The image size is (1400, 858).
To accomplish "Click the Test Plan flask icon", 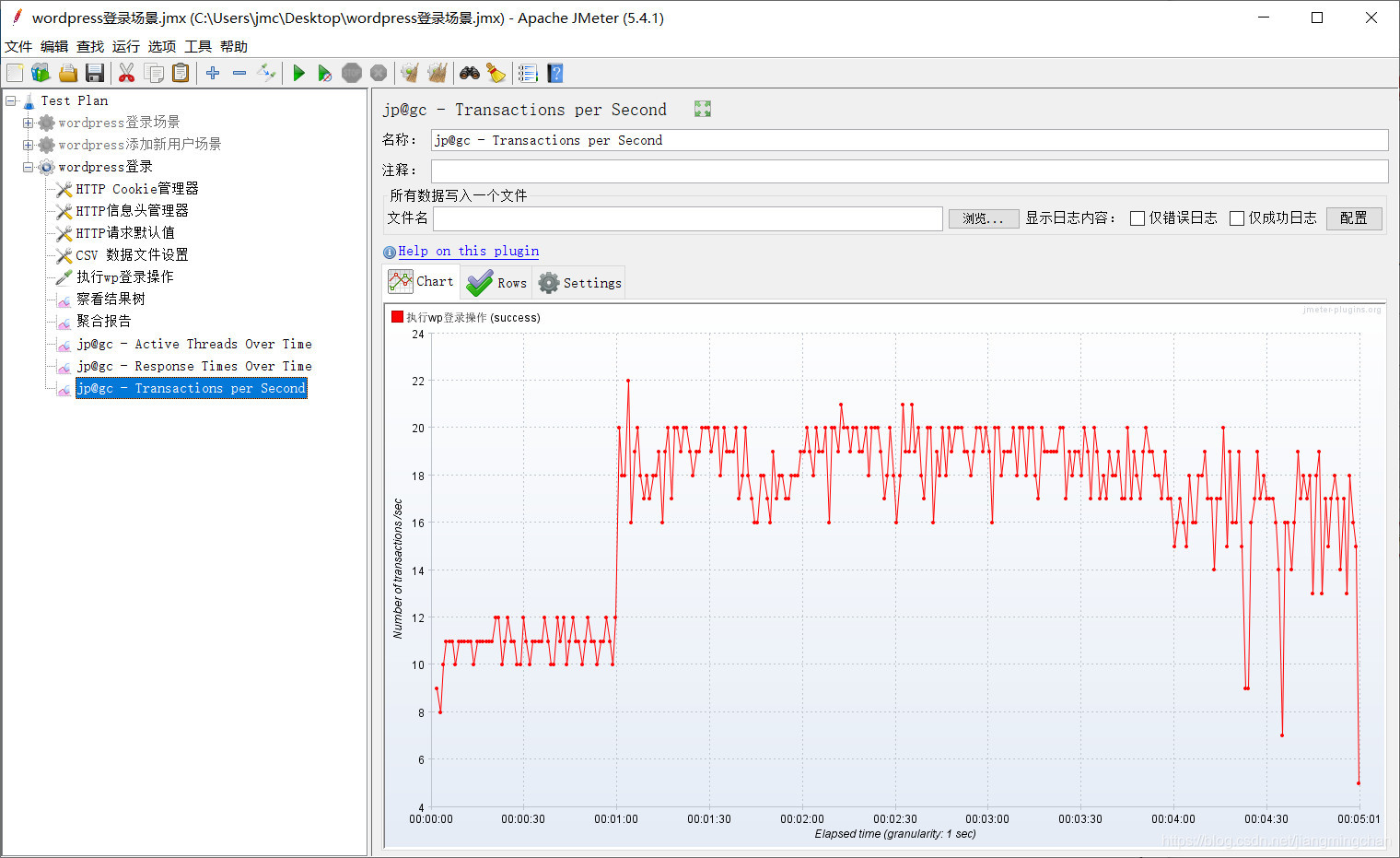I will tap(29, 100).
